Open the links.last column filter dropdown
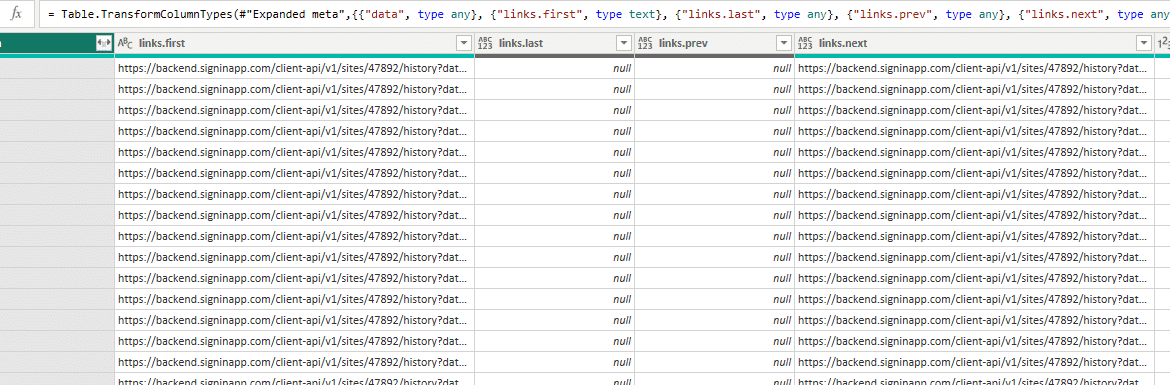The width and height of the screenshot is (1170, 385). [x=624, y=44]
